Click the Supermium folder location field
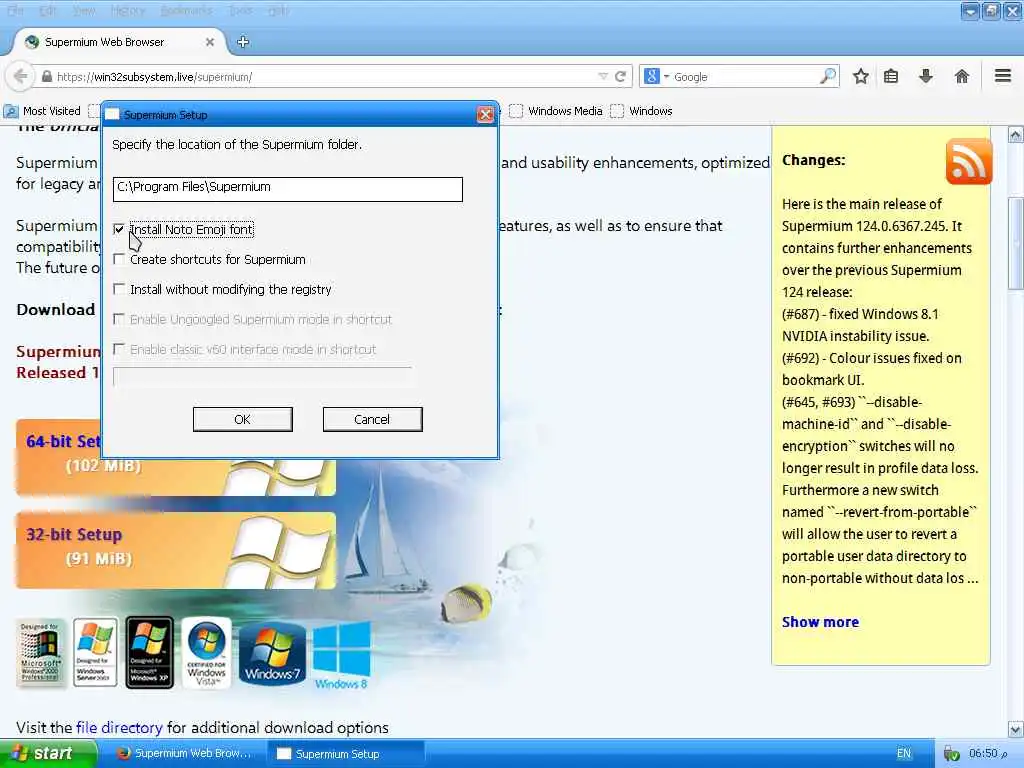Viewport: 1024px width, 768px height. point(287,189)
